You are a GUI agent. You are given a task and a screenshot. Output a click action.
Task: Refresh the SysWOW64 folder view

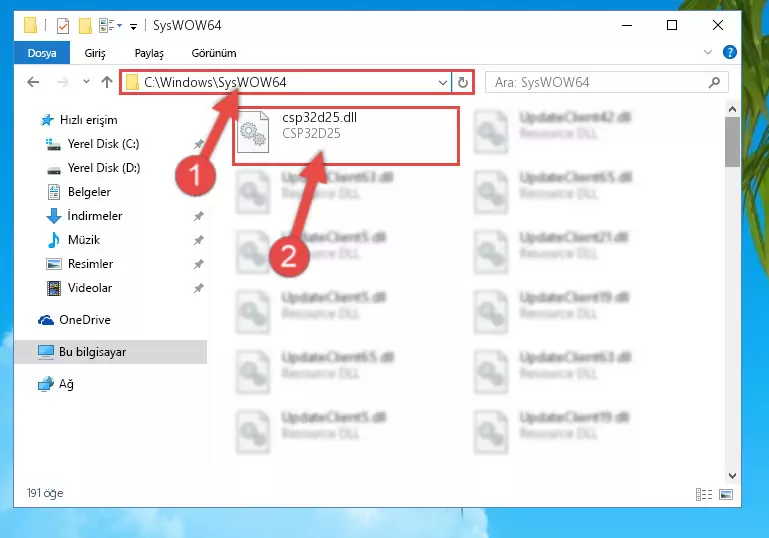(462, 82)
